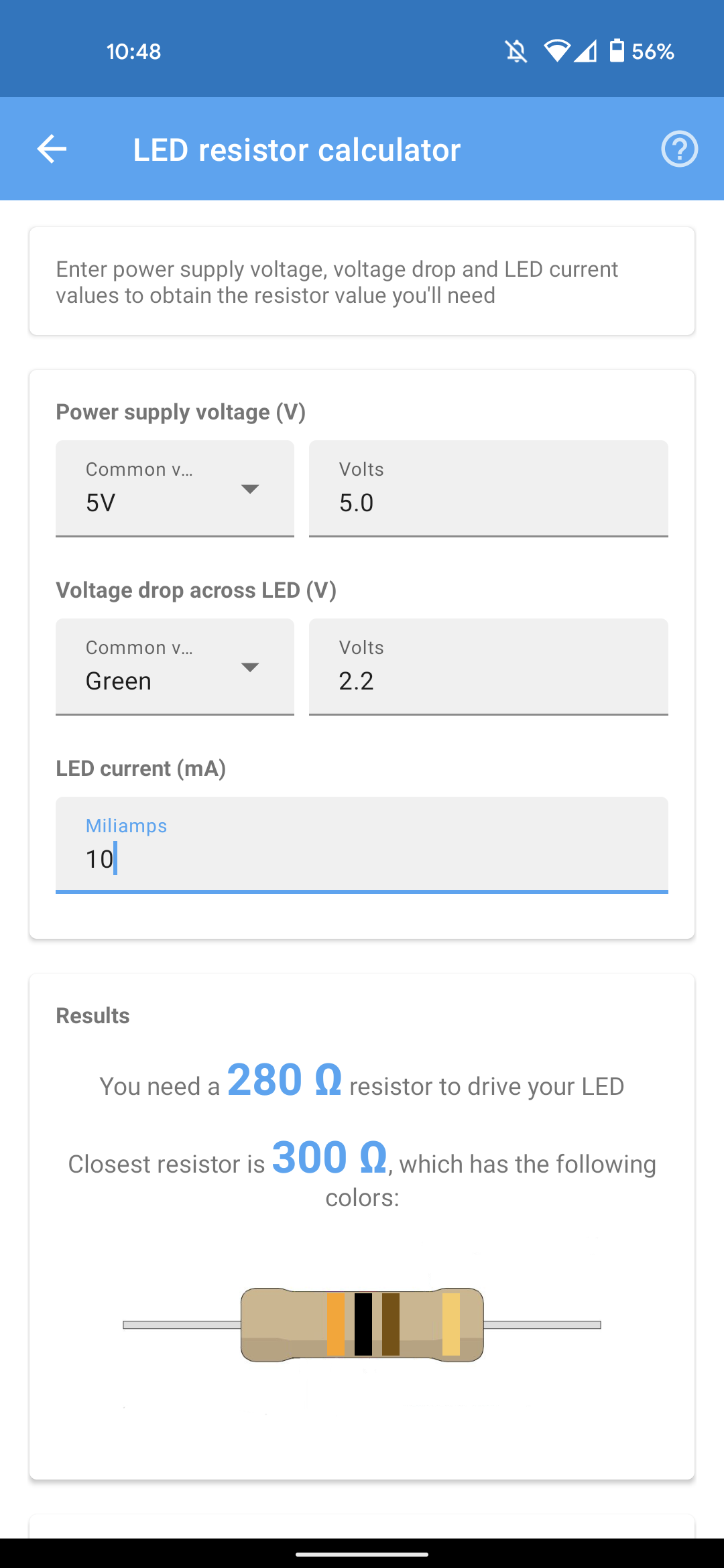Tap the cellular signal icon
Screen dimensions: 724x1568
(x=585, y=51)
